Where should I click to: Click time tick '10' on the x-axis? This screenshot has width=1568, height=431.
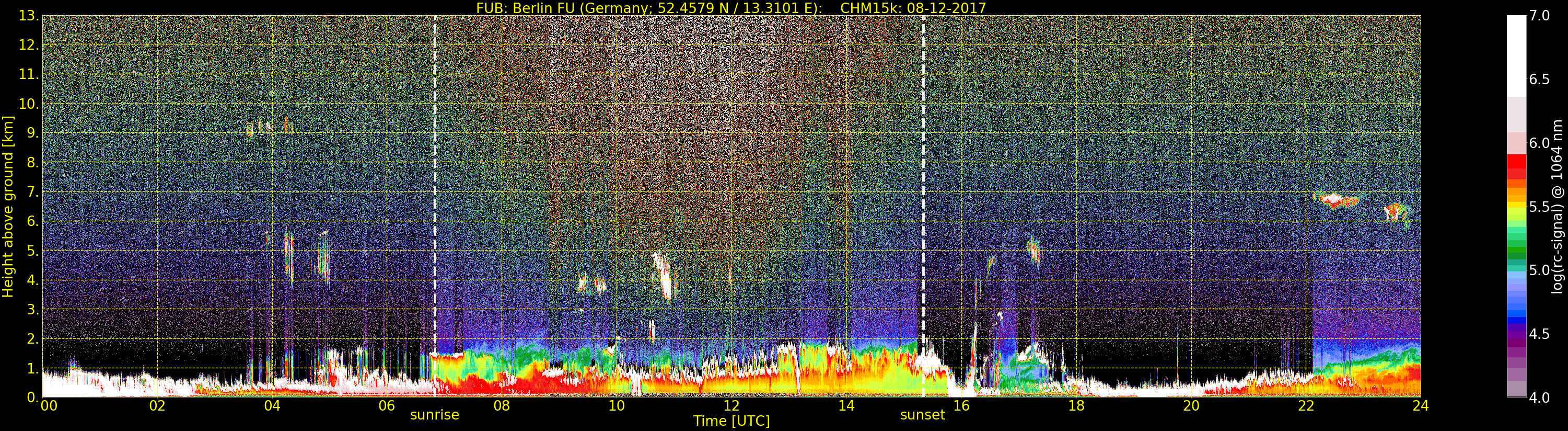pyautogui.click(x=617, y=405)
